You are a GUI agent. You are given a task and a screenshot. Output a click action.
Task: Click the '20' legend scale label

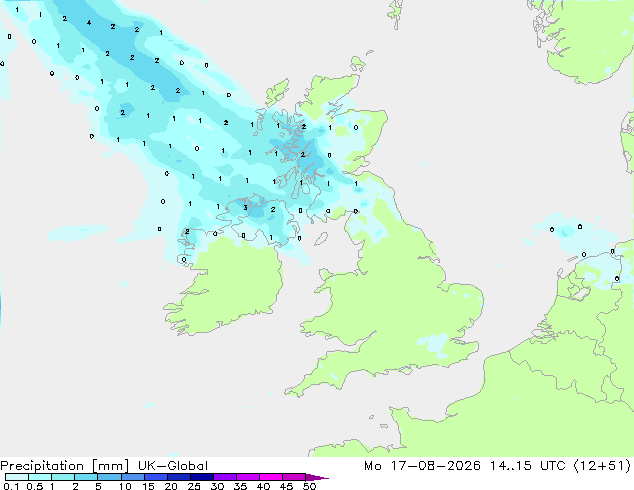[171, 486]
